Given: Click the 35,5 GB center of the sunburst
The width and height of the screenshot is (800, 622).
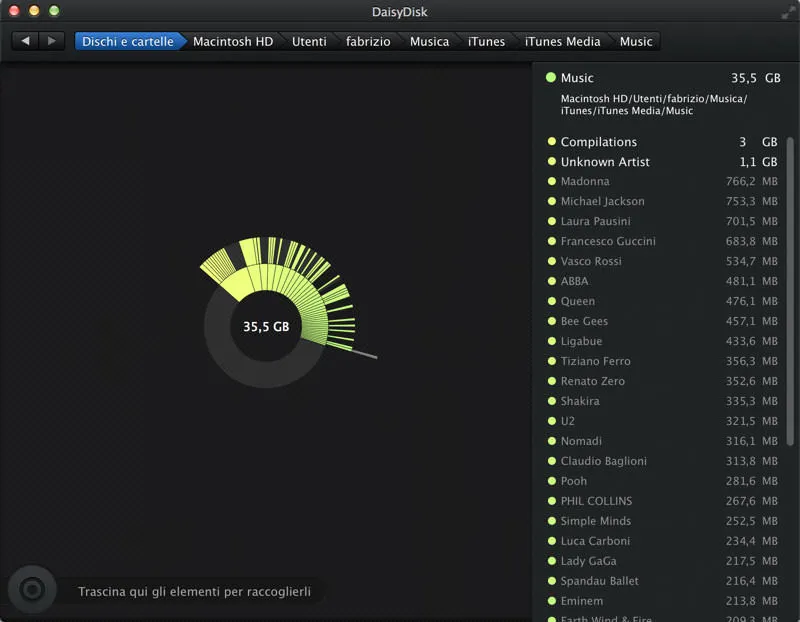Looking at the screenshot, I should [x=265, y=325].
